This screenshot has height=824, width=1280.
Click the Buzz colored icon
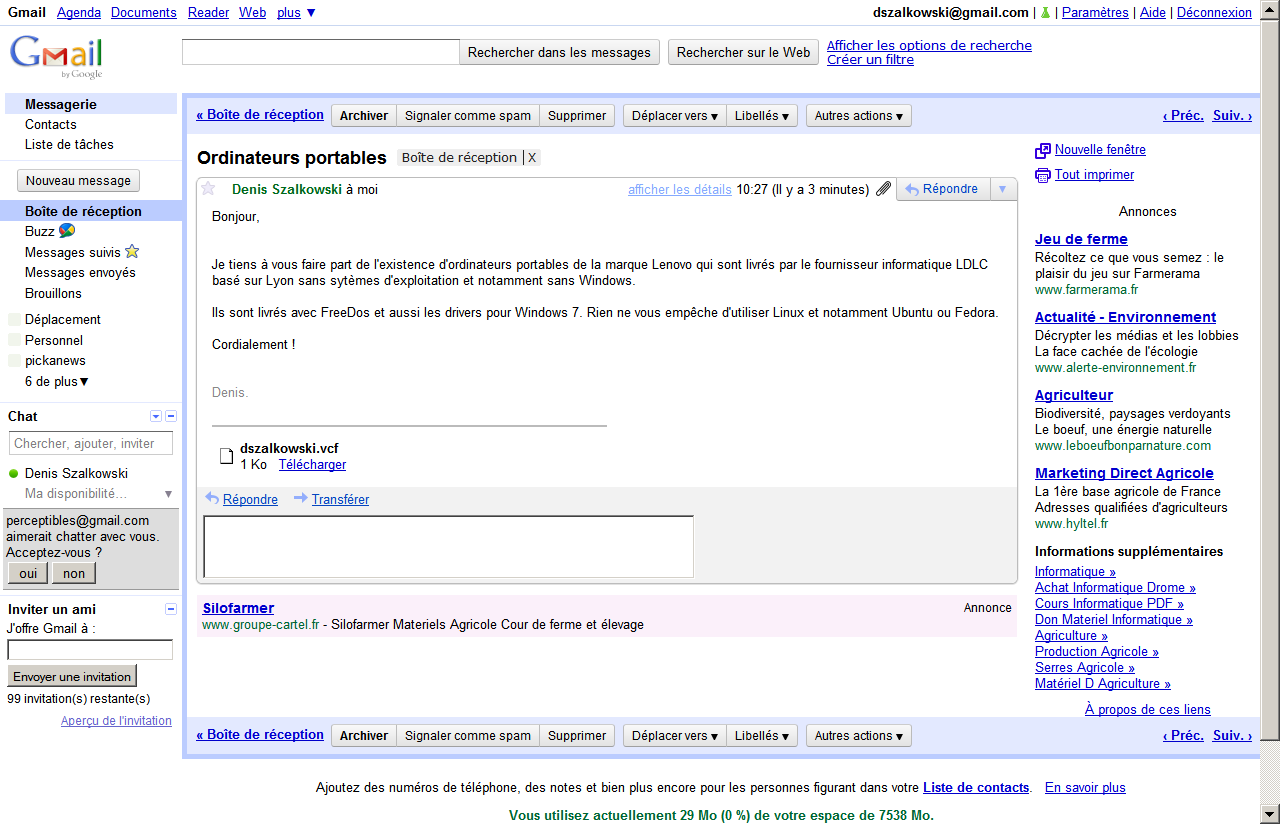67,231
